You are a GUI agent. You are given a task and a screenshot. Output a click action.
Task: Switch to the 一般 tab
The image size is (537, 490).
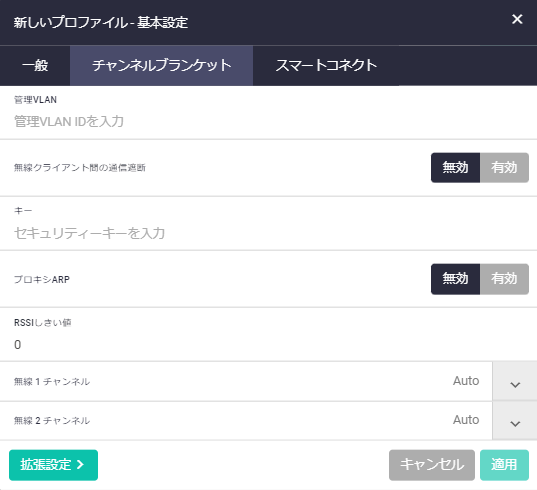pyautogui.click(x=35, y=65)
